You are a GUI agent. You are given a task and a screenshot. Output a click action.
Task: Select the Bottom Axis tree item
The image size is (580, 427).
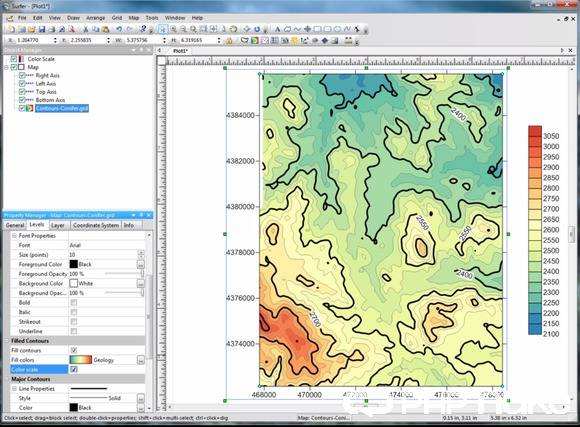tap(50, 100)
